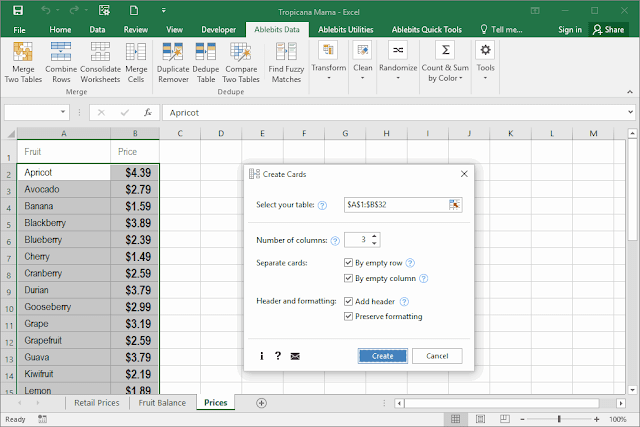Open Dedupe Table tool
Viewport: 640px width, 427px height.
pos(206,62)
